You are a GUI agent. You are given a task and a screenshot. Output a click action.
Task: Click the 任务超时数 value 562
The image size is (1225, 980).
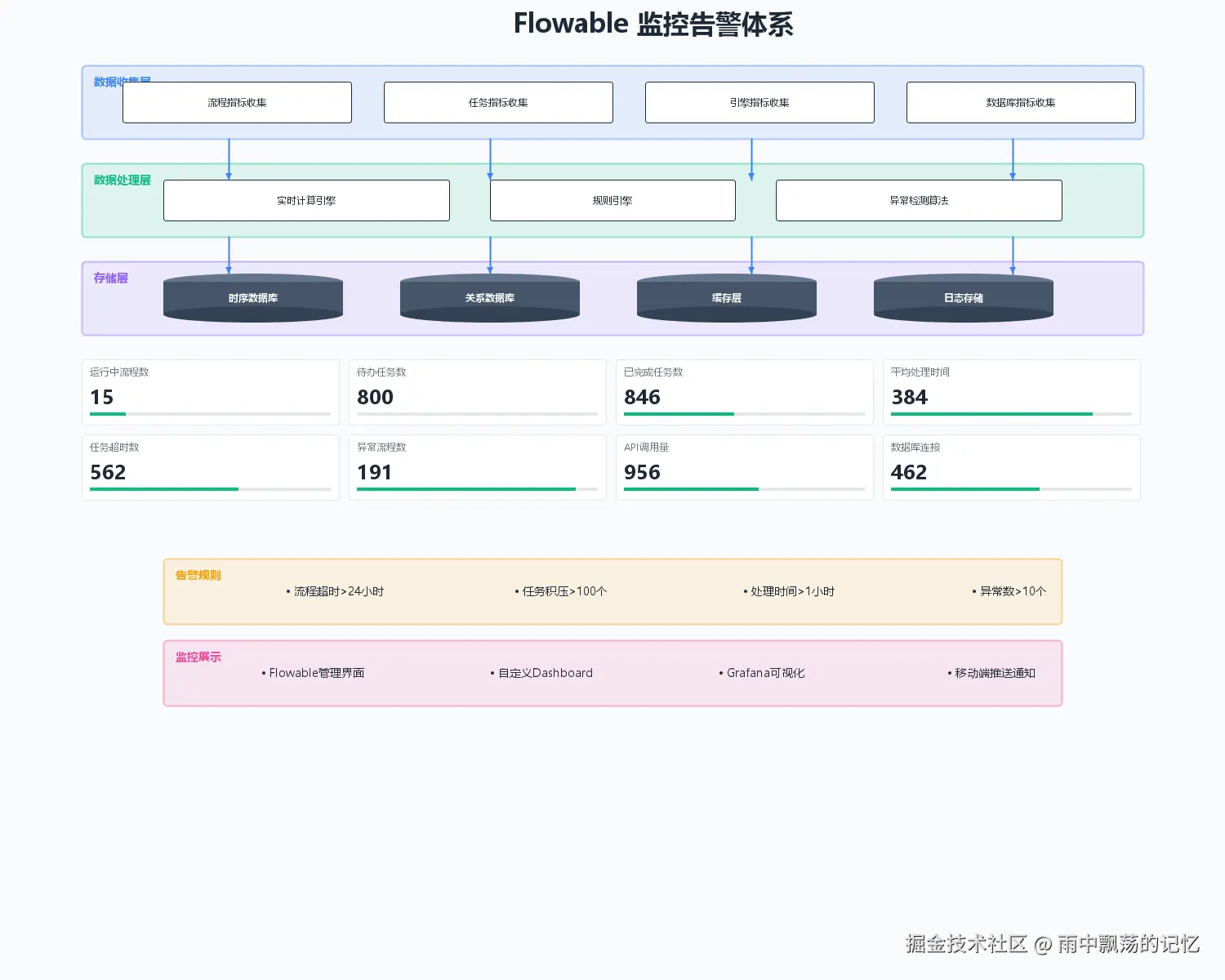tap(108, 472)
